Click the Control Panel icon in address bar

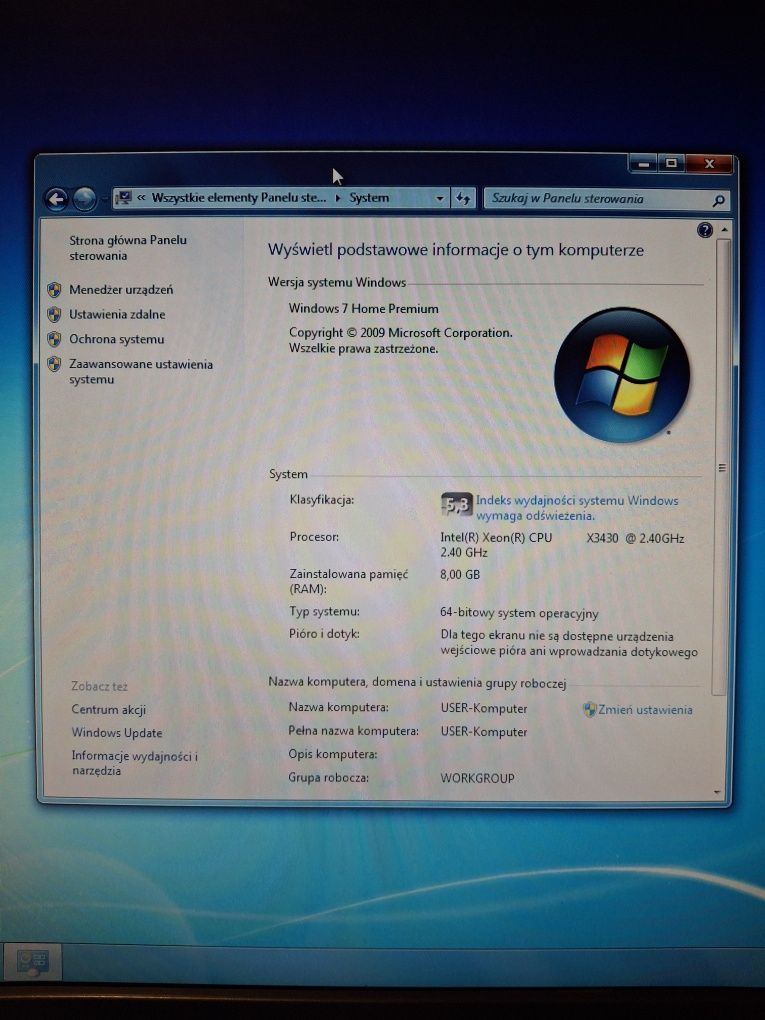[x=124, y=198]
